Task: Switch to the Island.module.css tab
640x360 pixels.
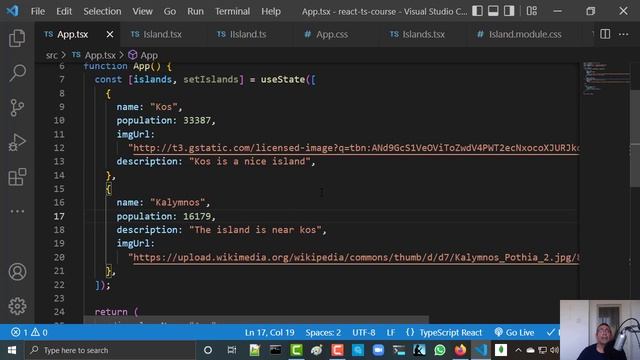Action: click(x=525, y=34)
